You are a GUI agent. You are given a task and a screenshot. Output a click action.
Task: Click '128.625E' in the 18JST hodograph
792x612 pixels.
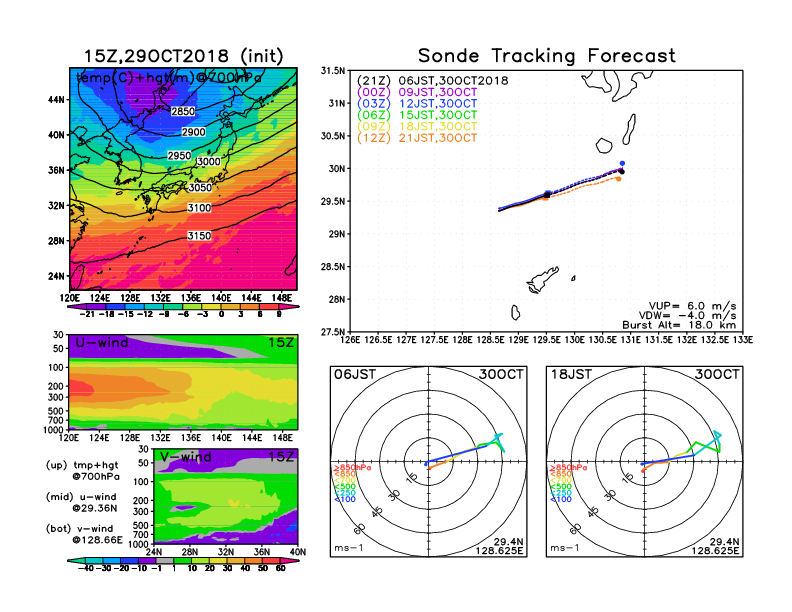pyautogui.click(x=715, y=551)
